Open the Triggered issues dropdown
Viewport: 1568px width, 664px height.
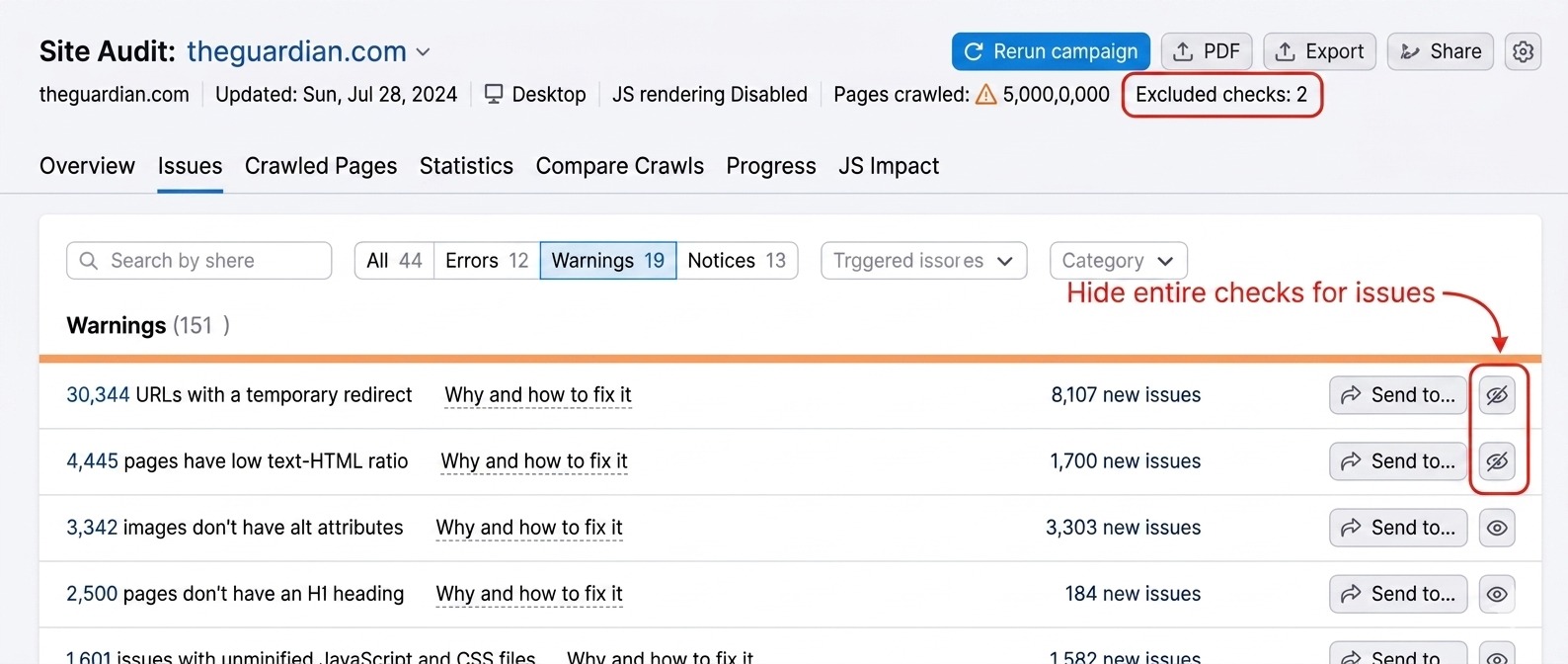923,261
